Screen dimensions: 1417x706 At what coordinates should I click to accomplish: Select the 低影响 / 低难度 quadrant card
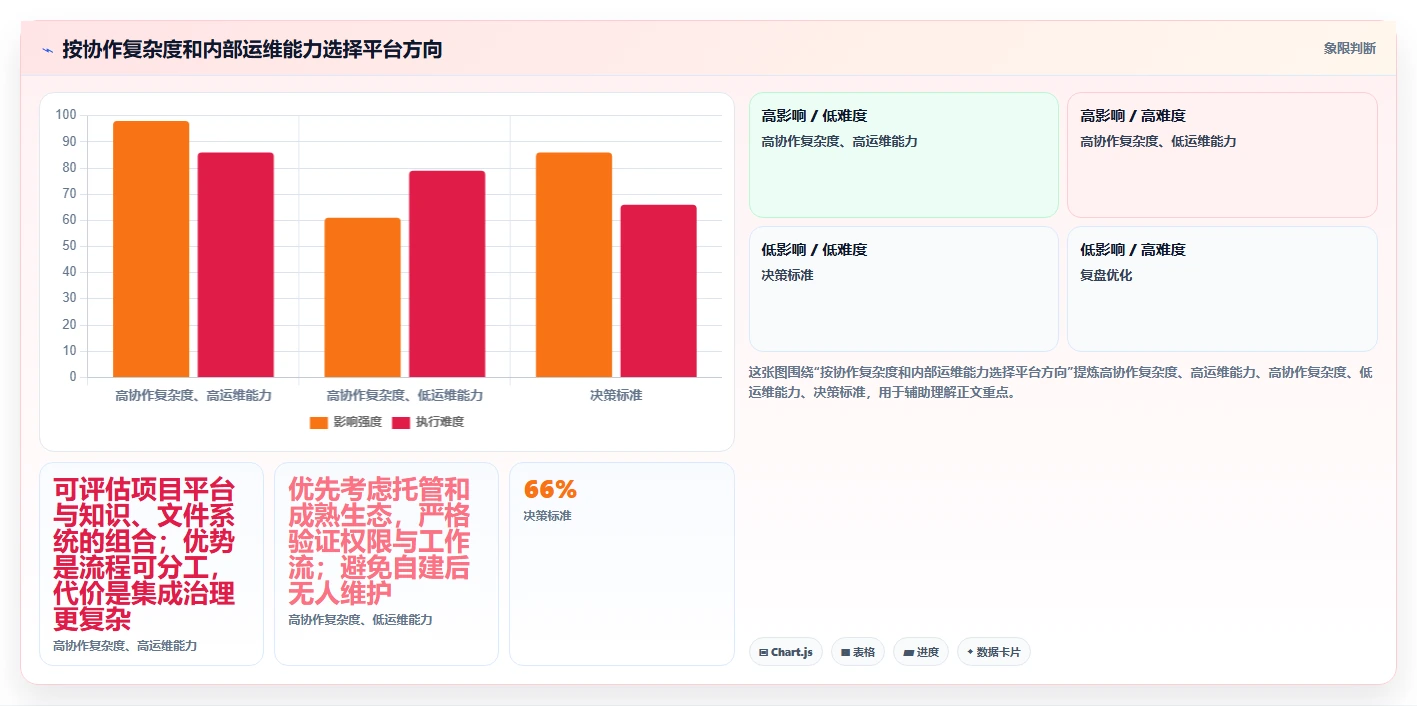[904, 289]
